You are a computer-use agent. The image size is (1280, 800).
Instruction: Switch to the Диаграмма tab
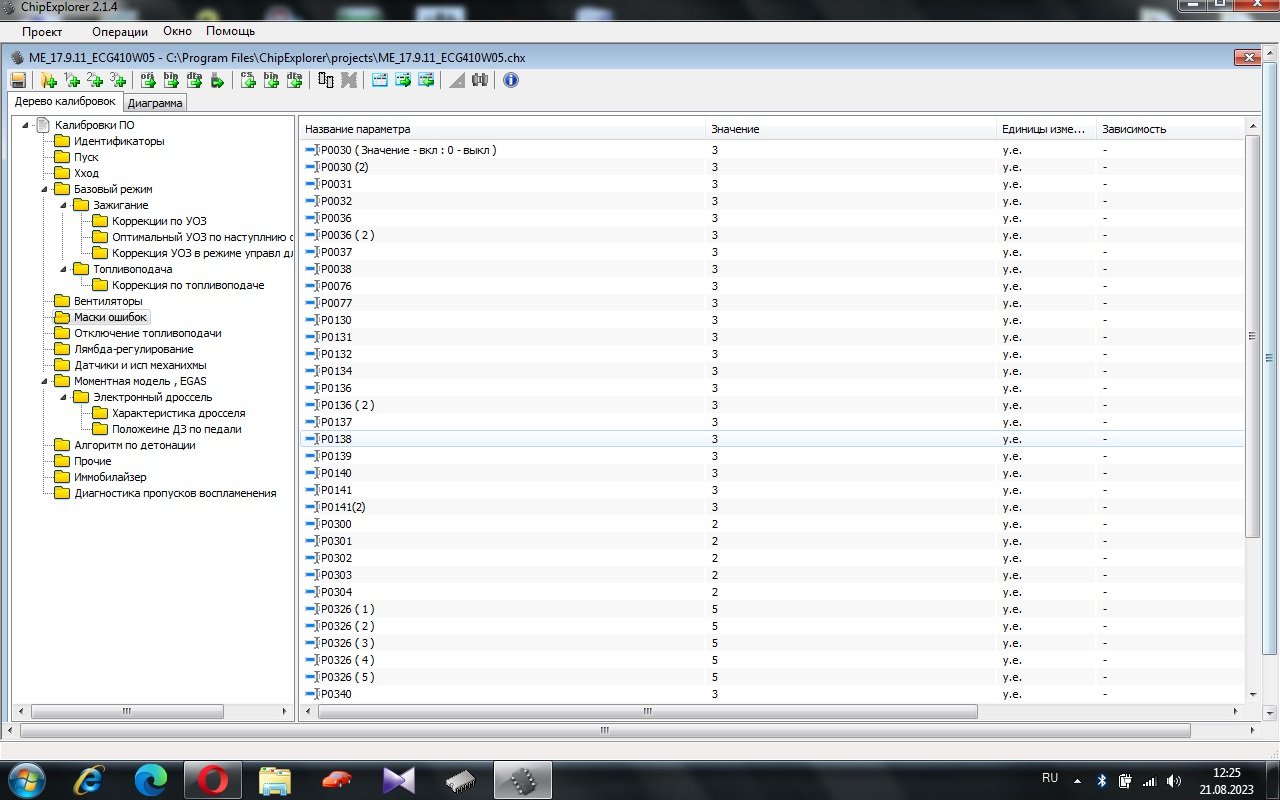(x=155, y=103)
